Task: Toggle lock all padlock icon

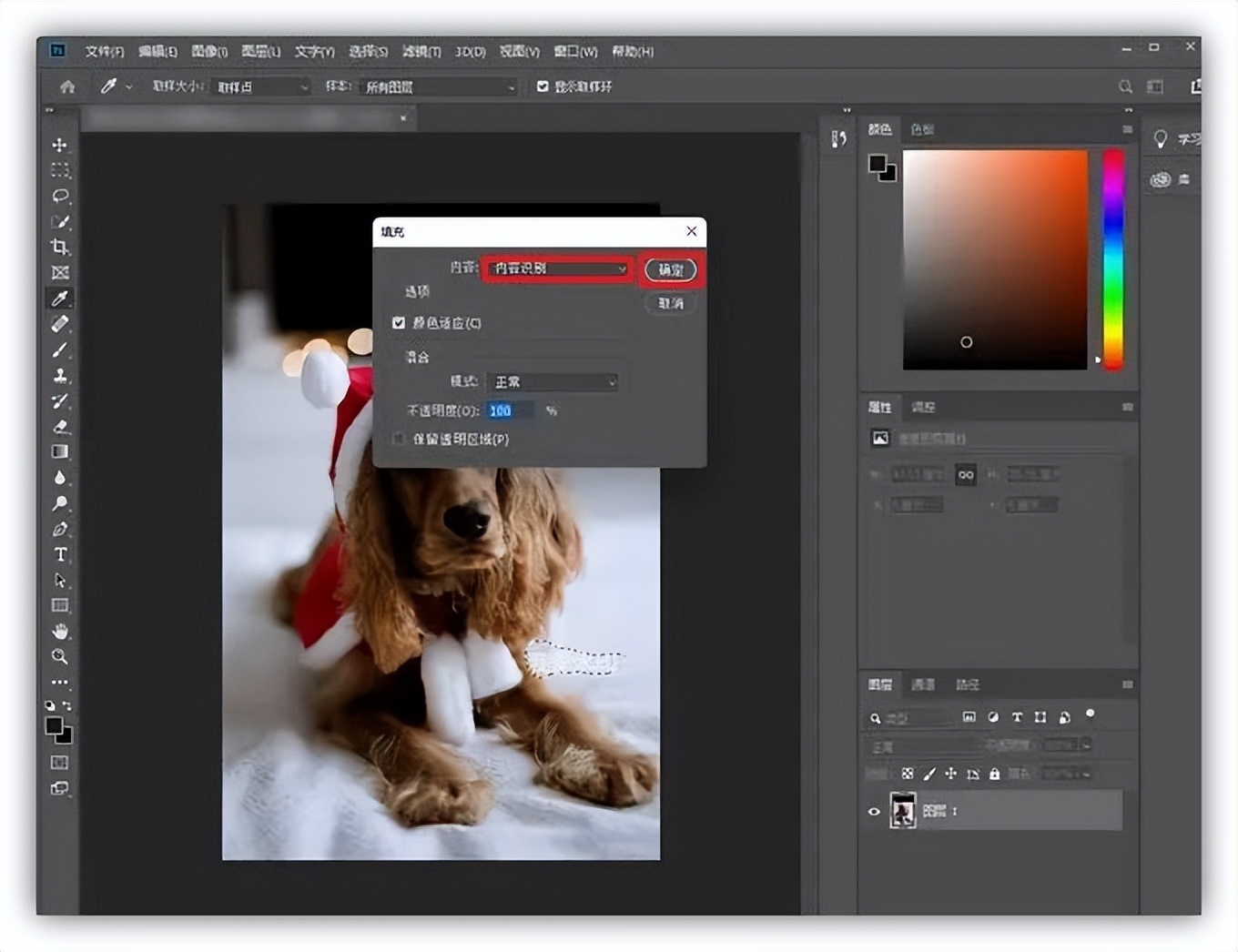Action: [994, 774]
